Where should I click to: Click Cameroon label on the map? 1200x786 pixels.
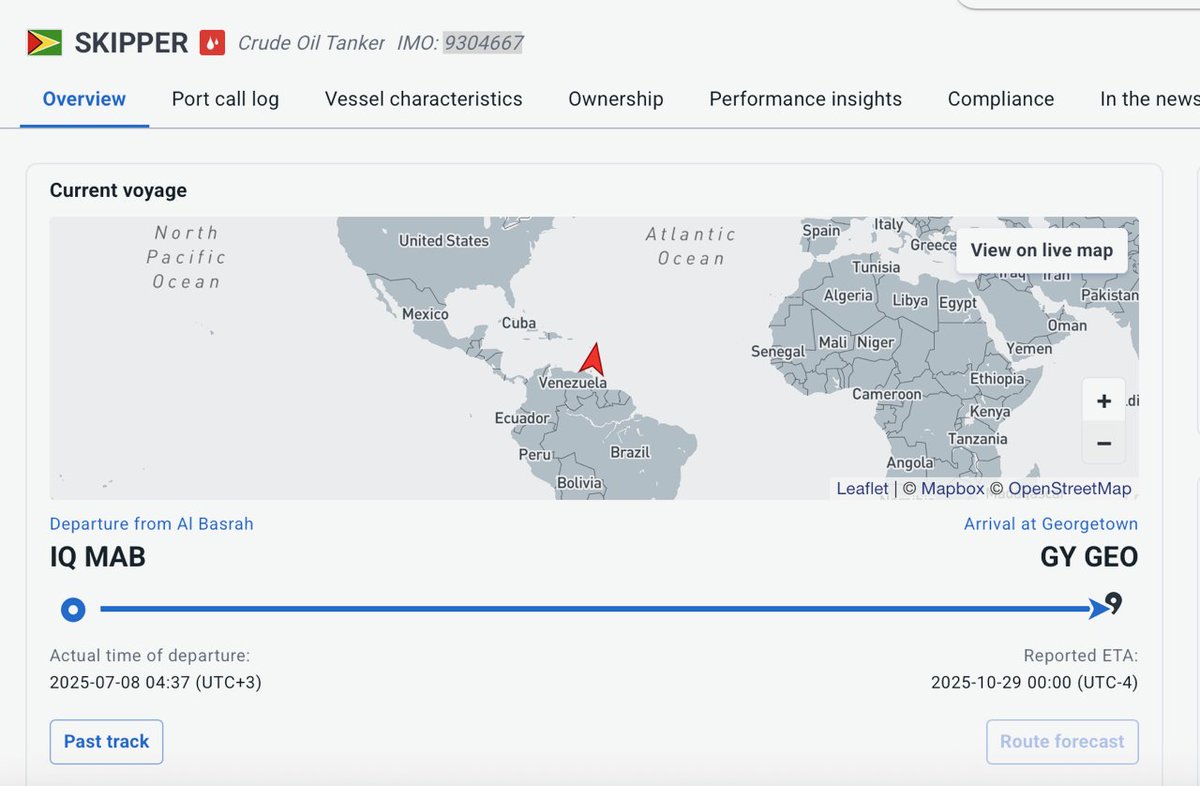click(887, 394)
